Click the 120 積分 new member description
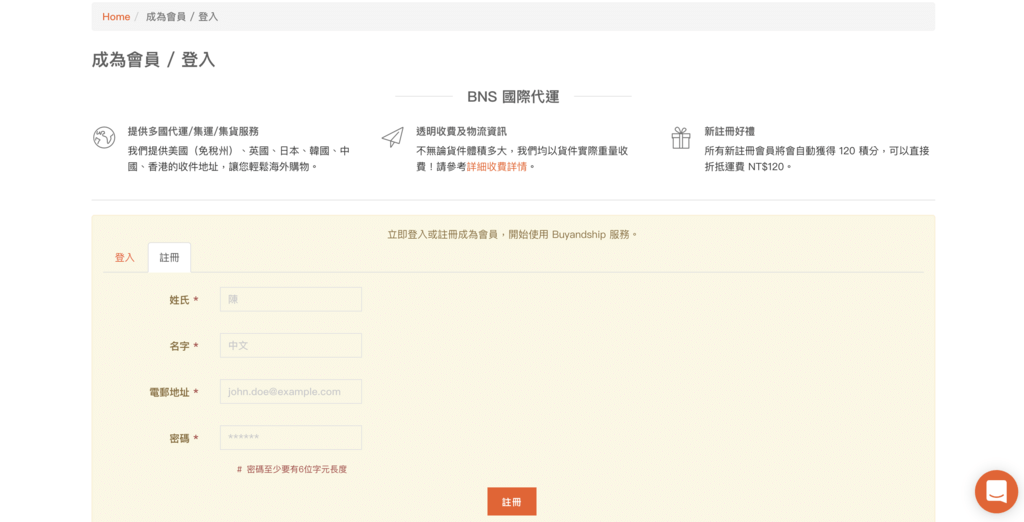The height and width of the screenshot is (522, 1024). tap(817, 159)
